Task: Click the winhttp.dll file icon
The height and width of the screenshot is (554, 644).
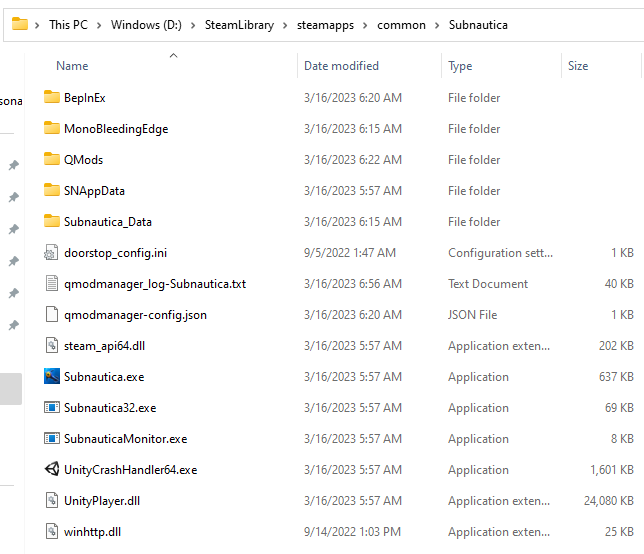Action: pos(52,531)
